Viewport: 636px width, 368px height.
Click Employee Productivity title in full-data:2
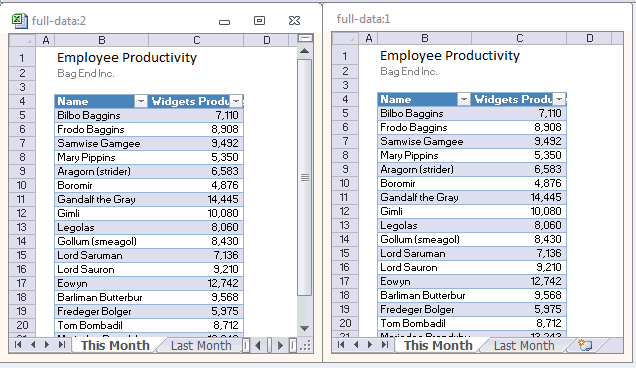127,58
